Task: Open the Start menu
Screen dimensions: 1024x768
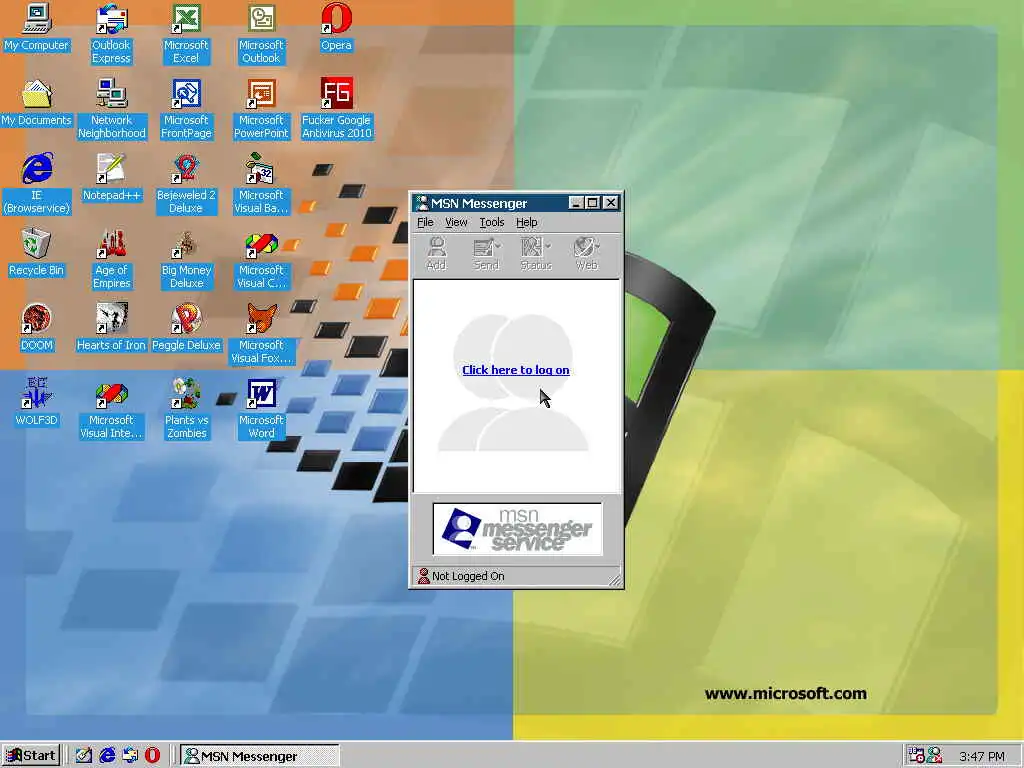Action: 31,756
